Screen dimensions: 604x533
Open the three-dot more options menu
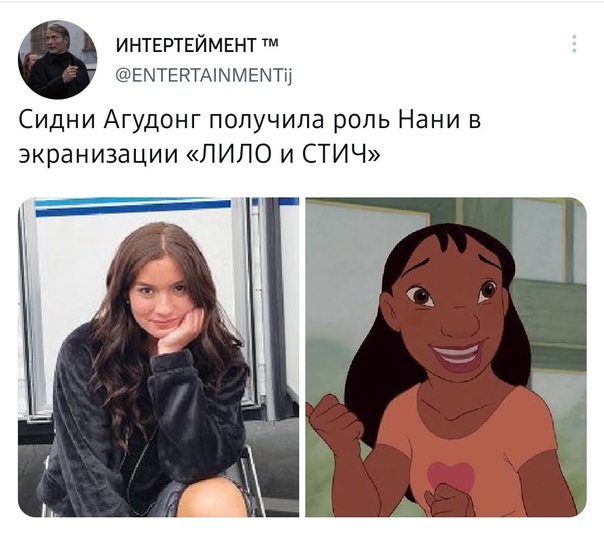[x=574, y=44]
